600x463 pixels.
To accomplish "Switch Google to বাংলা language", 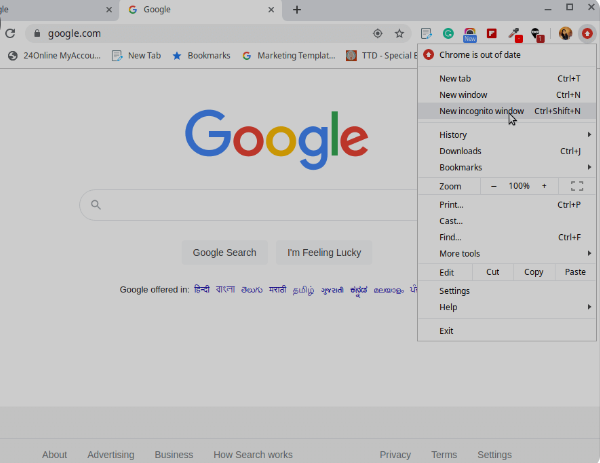I will click(x=225, y=289).
